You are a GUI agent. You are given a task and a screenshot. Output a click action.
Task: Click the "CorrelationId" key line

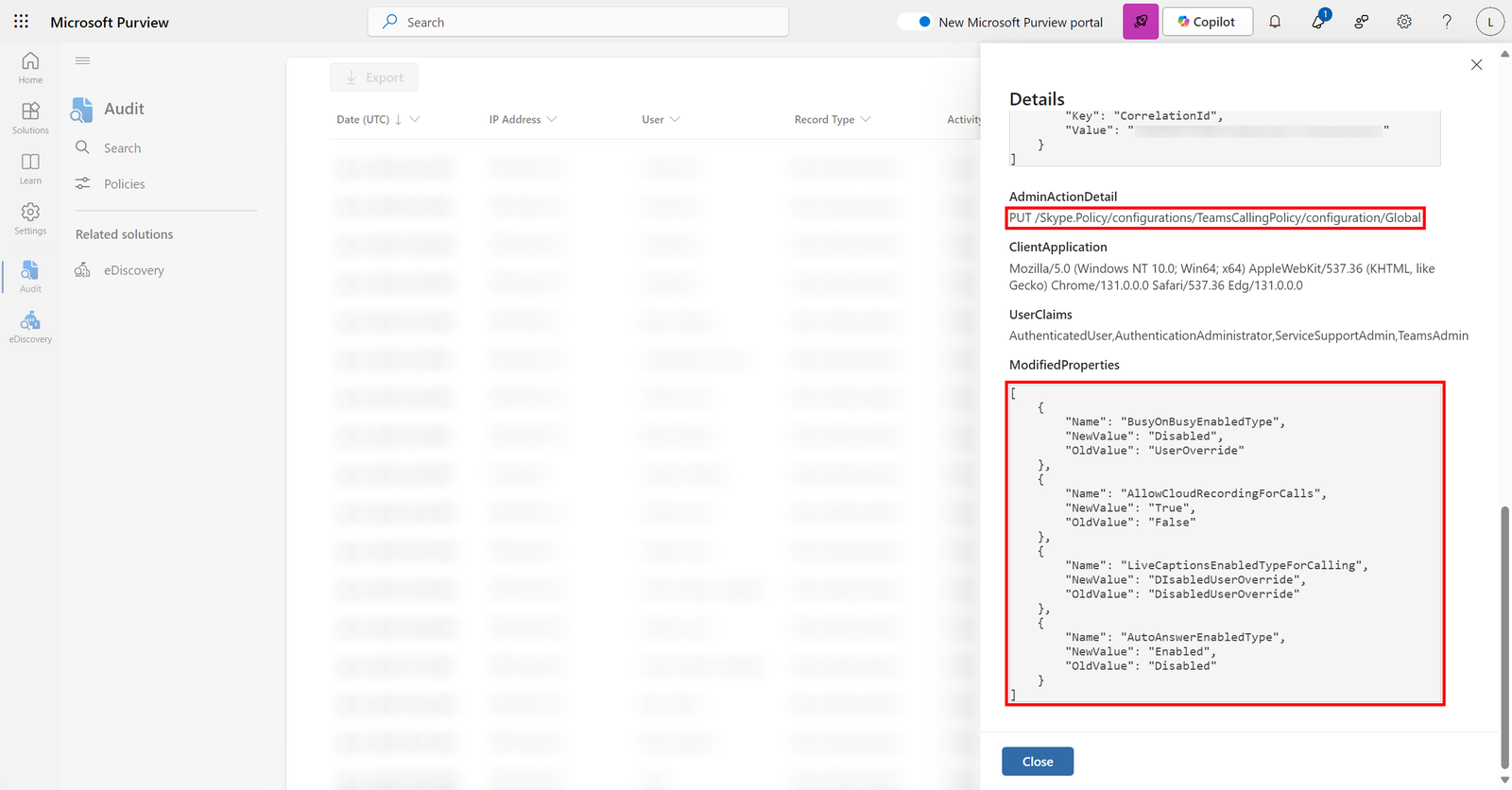tap(1143, 116)
